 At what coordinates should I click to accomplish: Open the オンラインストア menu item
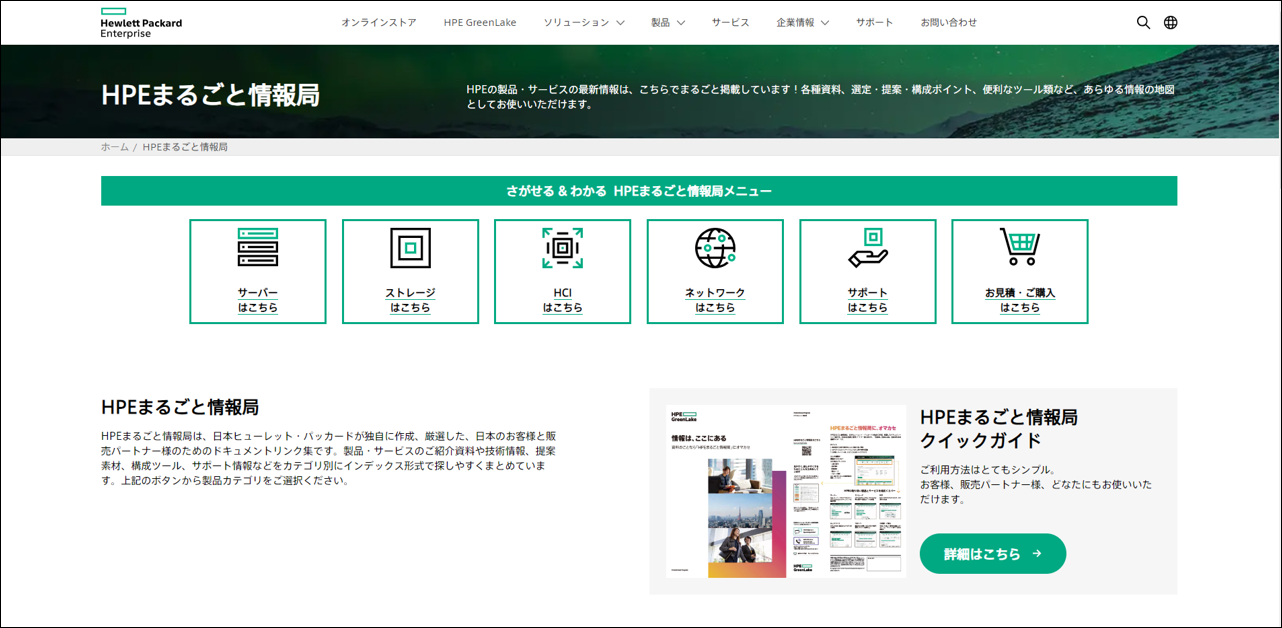(x=379, y=22)
